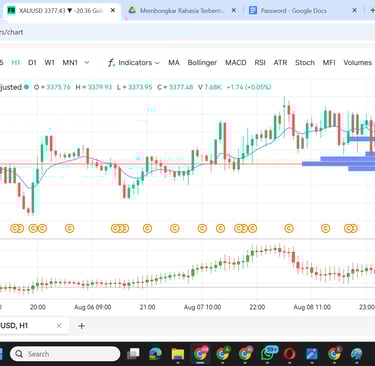375x366 pixels.
Task: Click the Aug 08 11:00 time label
Action: pyautogui.click(x=312, y=307)
